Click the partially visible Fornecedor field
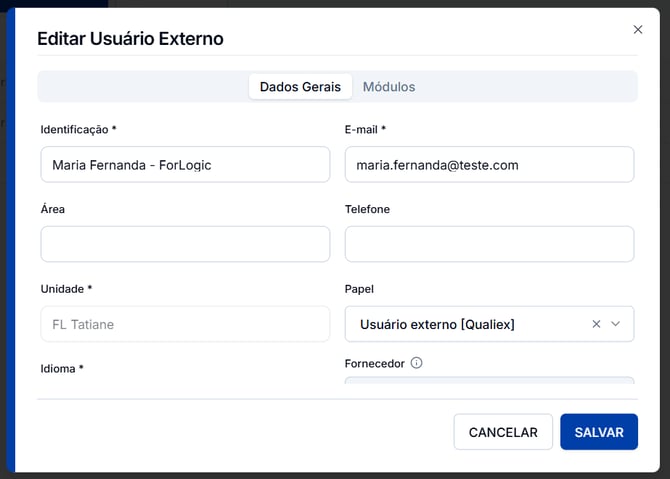This screenshot has width=670, height=479. 489,380
